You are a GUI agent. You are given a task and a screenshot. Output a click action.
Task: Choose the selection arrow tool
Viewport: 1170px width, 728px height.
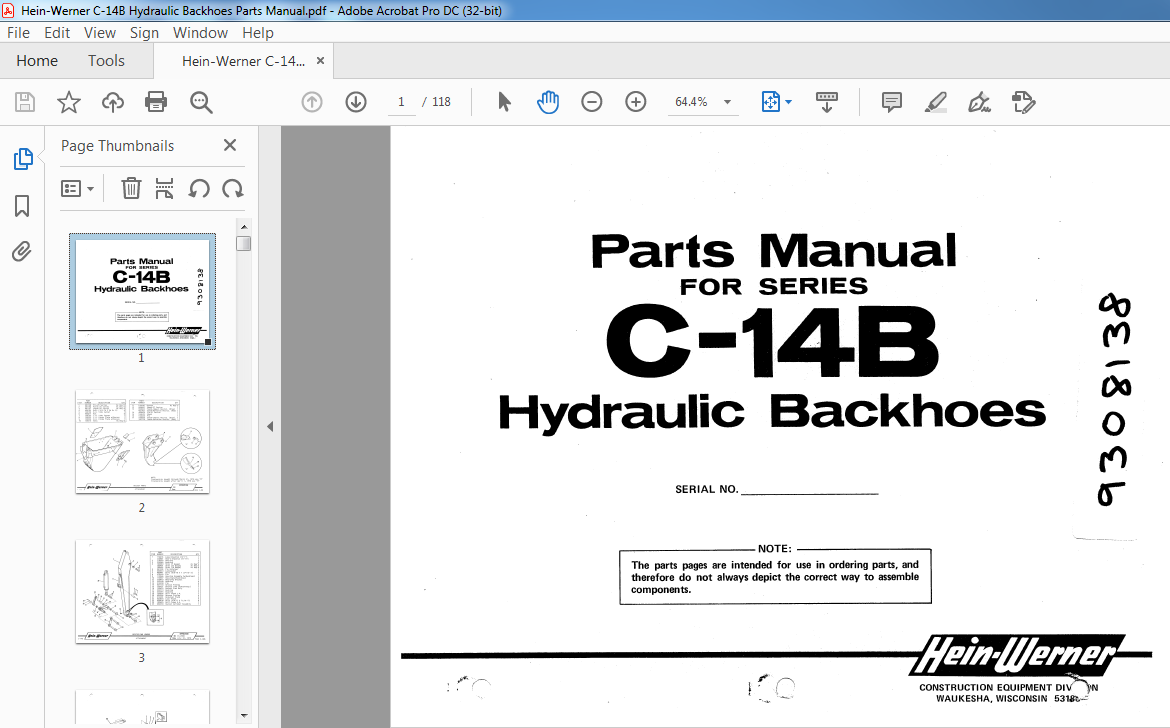504,102
